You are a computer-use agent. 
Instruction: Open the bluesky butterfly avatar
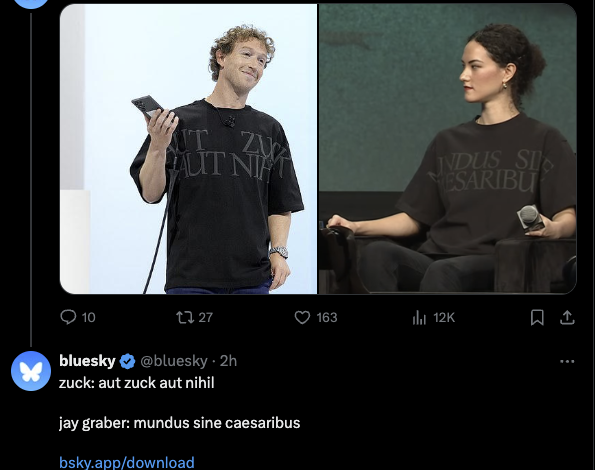[31, 371]
